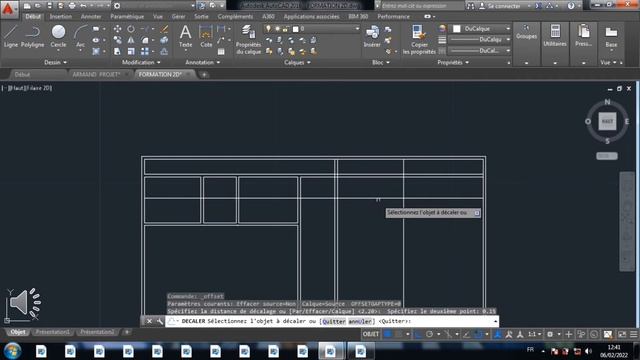Image resolution: width=640 pixels, height=360 pixels.
Task: Toggle ortho mode in status bar
Action: 418,334
